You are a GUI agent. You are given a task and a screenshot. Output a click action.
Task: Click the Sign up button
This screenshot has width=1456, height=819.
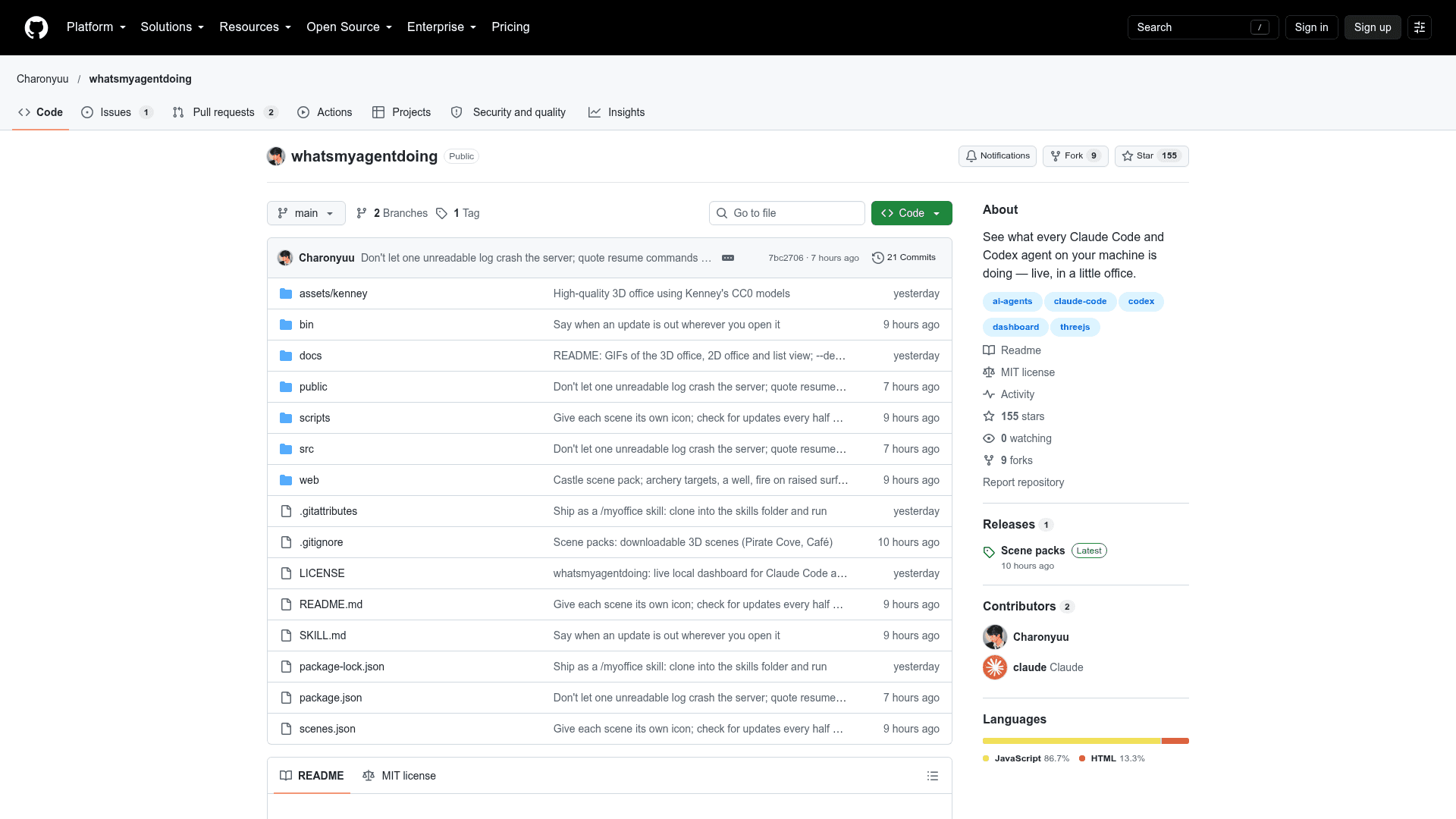coord(1373,27)
